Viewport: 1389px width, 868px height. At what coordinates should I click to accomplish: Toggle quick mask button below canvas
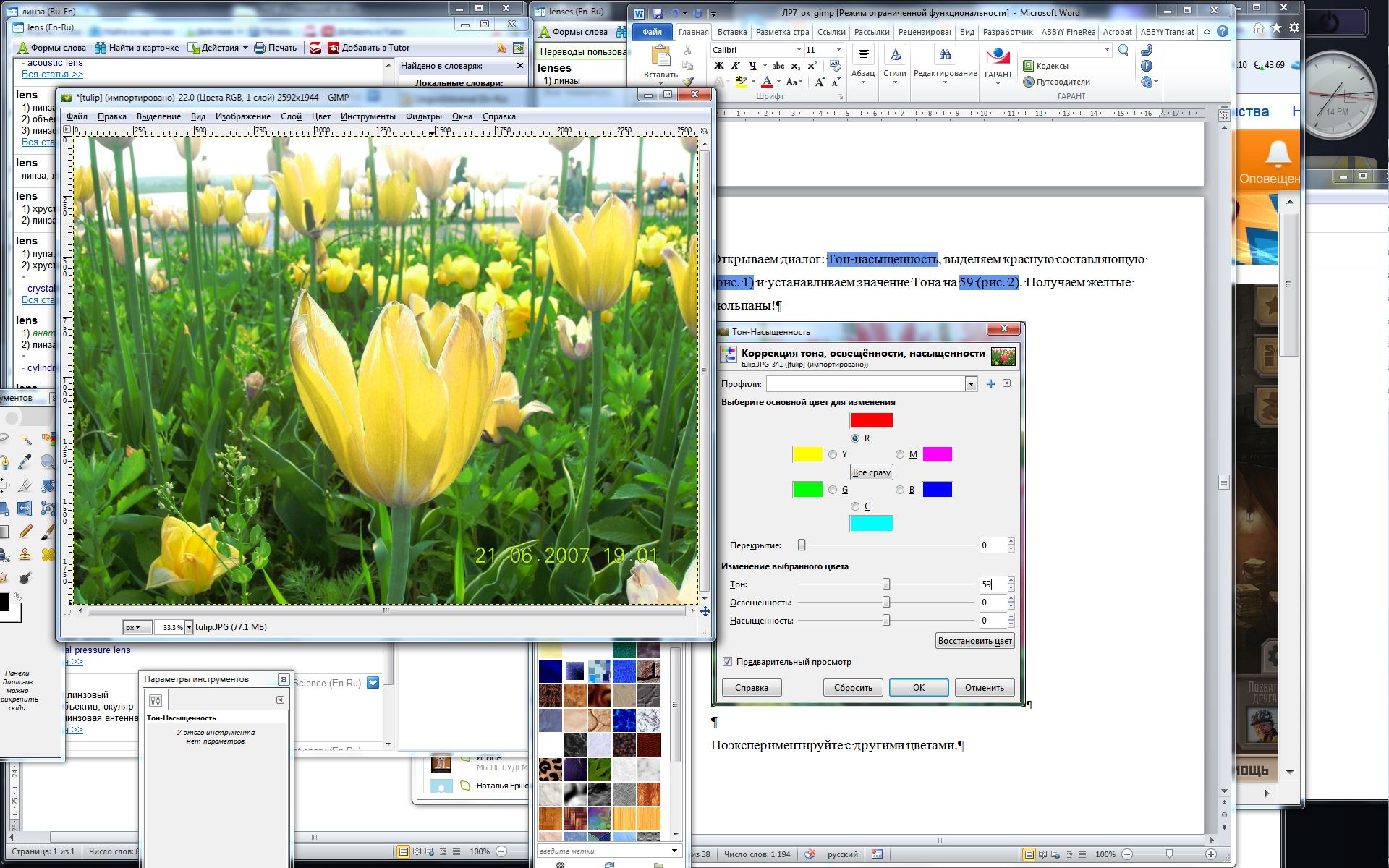point(67,611)
